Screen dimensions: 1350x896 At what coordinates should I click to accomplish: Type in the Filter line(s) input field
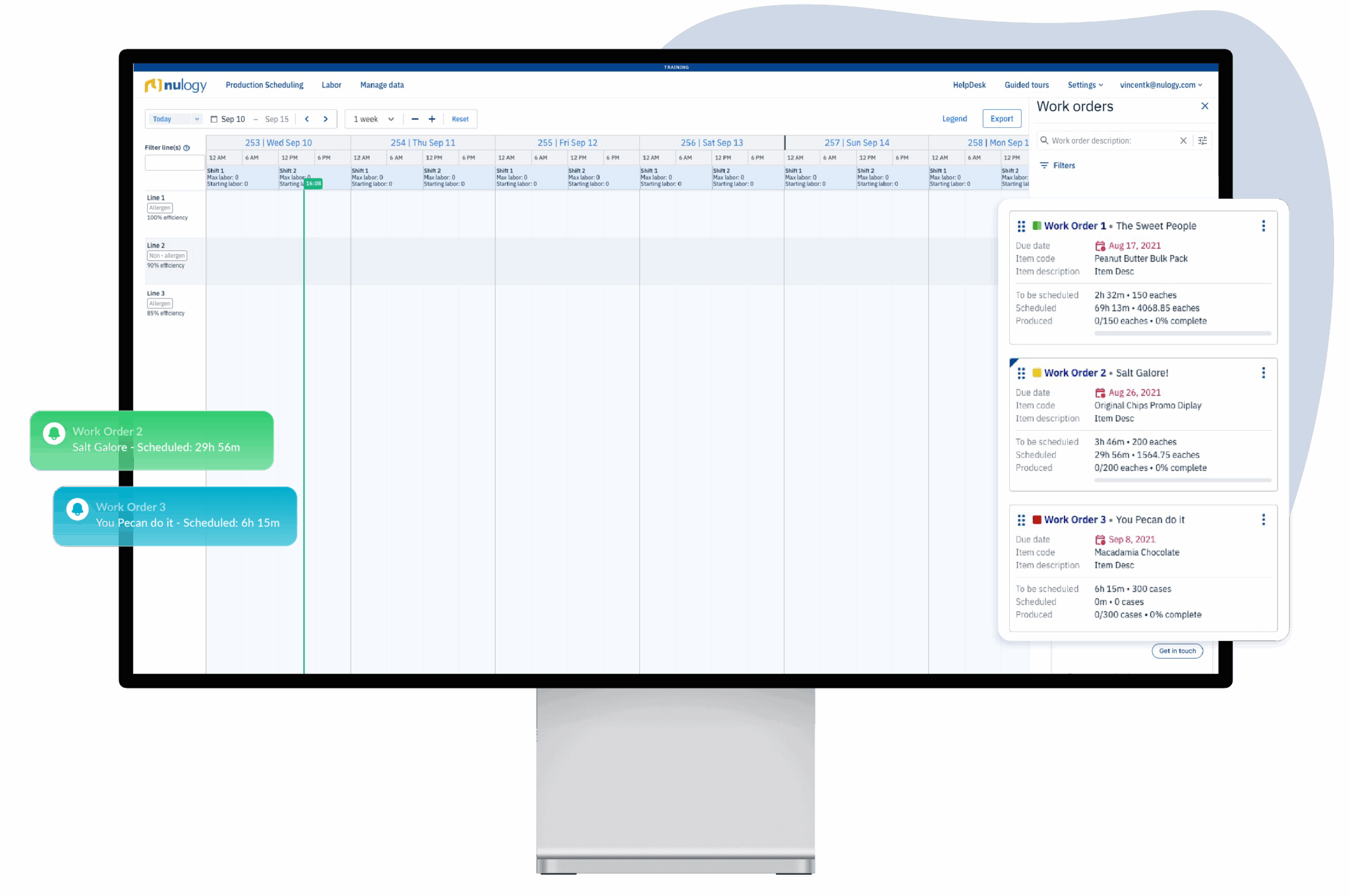(173, 162)
